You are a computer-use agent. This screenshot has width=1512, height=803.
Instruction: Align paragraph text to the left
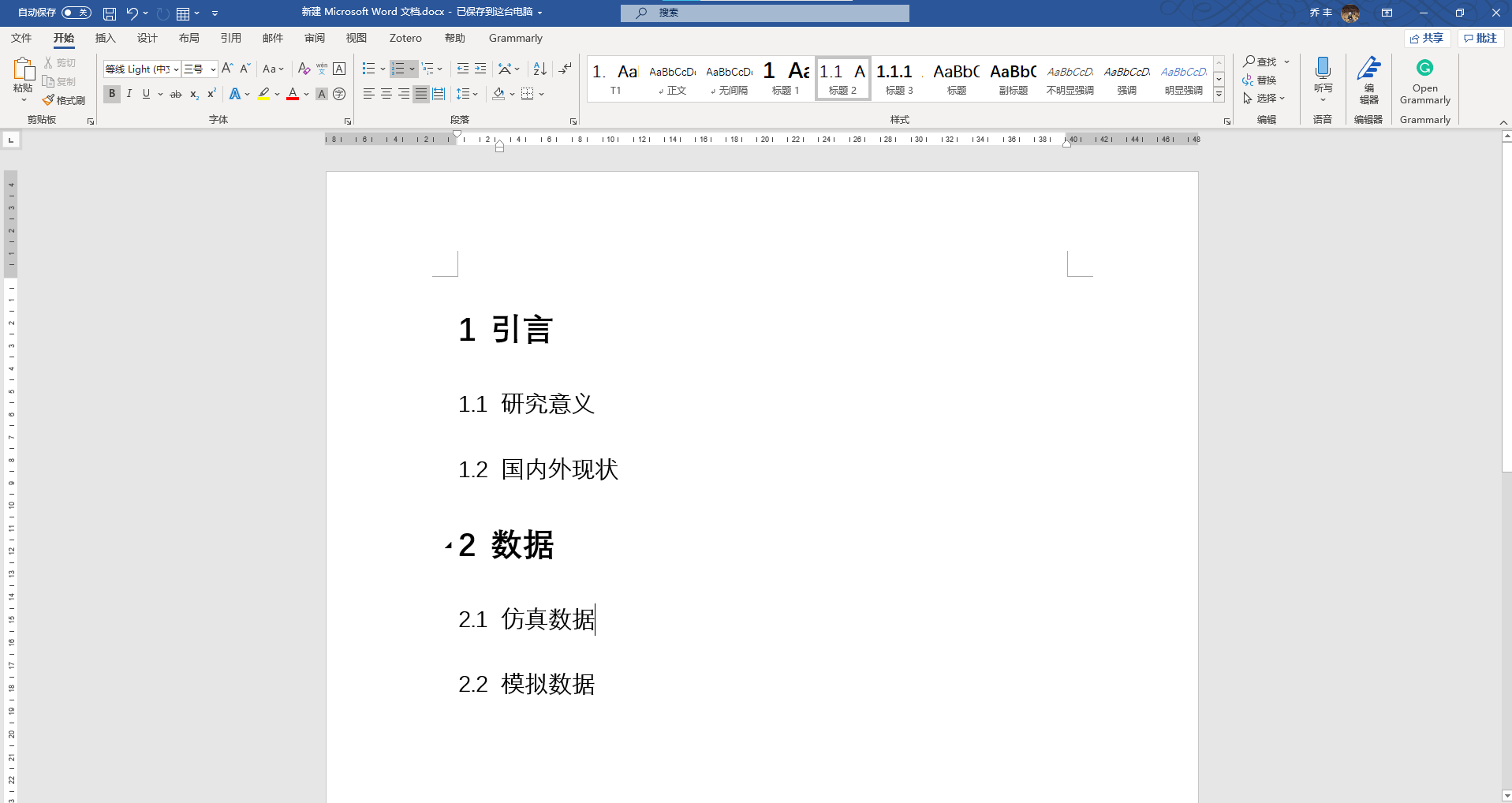click(369, 94)
